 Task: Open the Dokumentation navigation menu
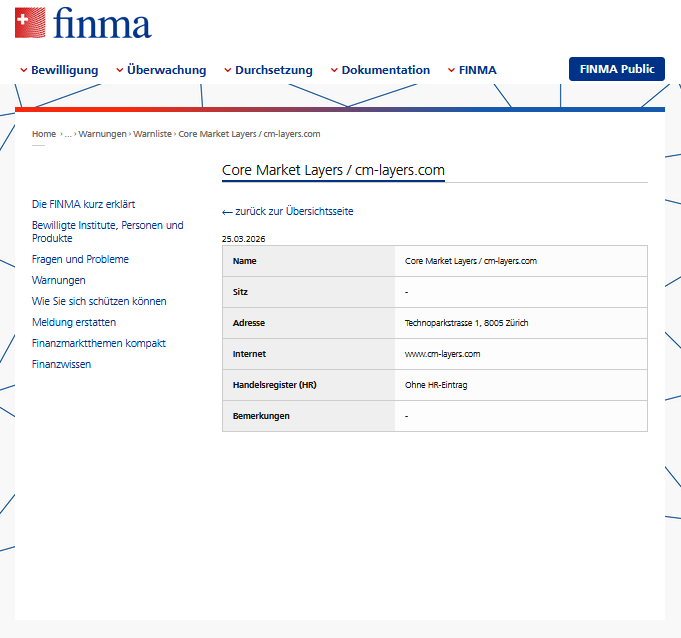click(x=380, y=70)
